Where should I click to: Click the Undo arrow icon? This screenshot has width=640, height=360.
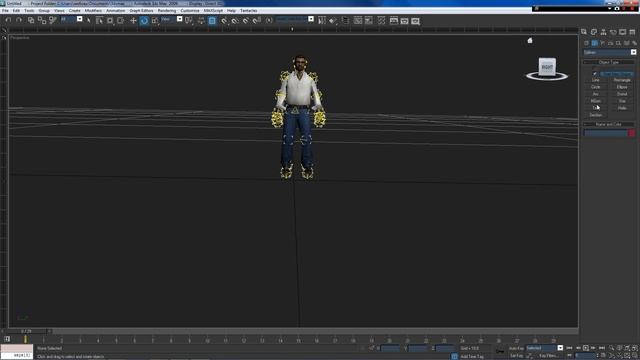click(x=8, y=20)
